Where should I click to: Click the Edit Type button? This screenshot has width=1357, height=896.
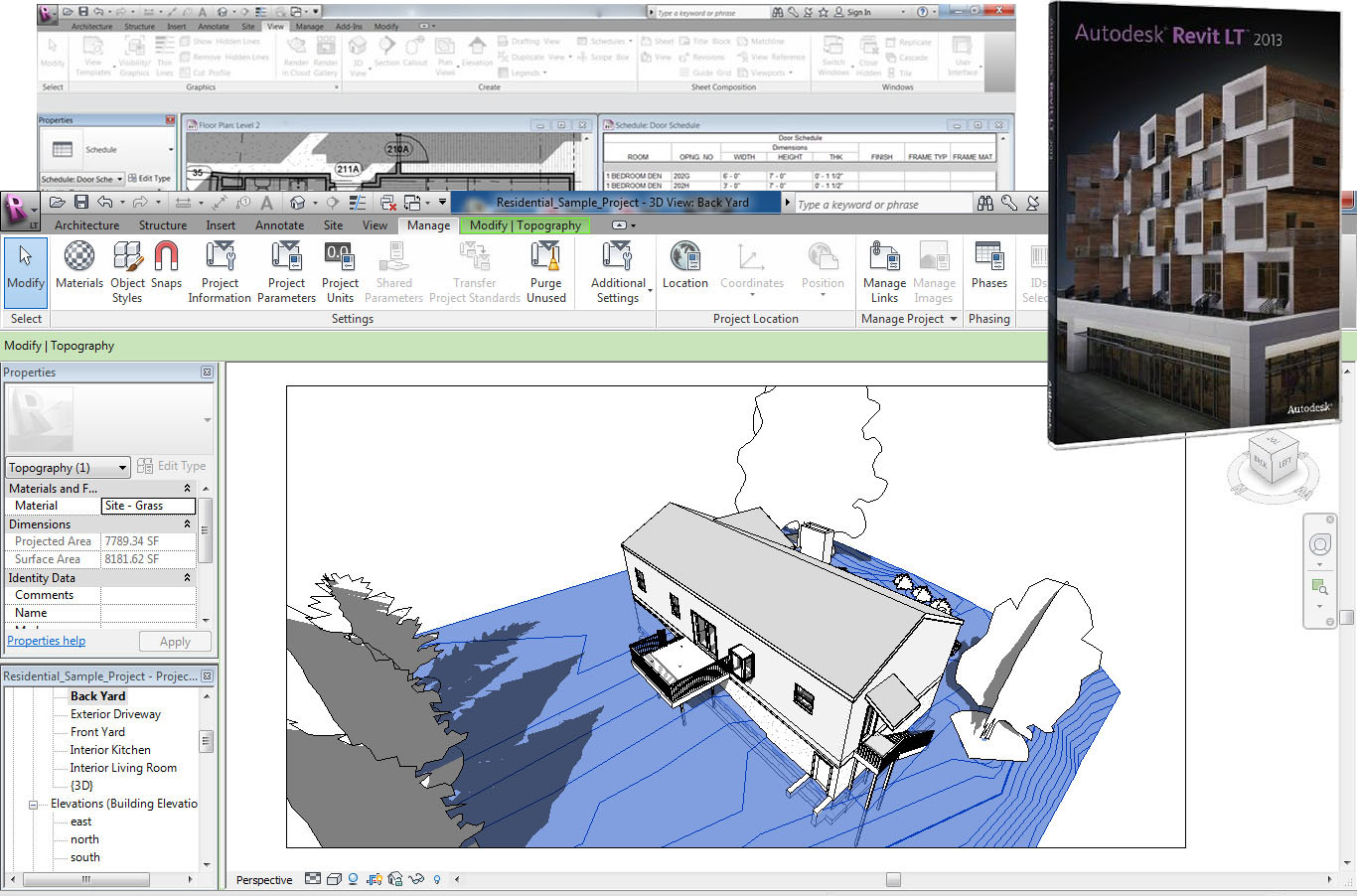click(x=172, y=466)
